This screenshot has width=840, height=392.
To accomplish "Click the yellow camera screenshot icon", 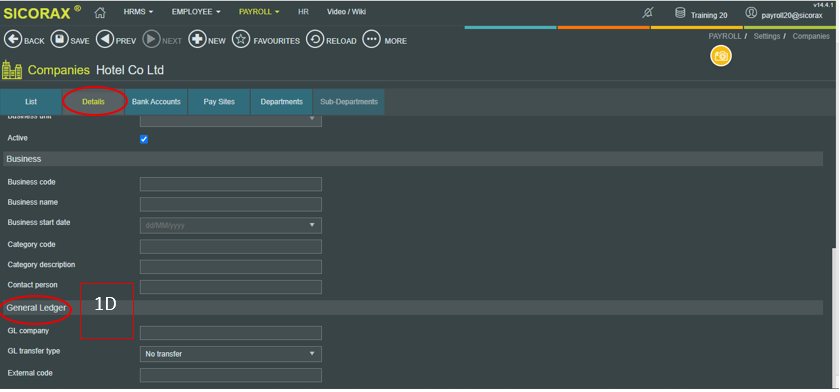I will (721, 56).
